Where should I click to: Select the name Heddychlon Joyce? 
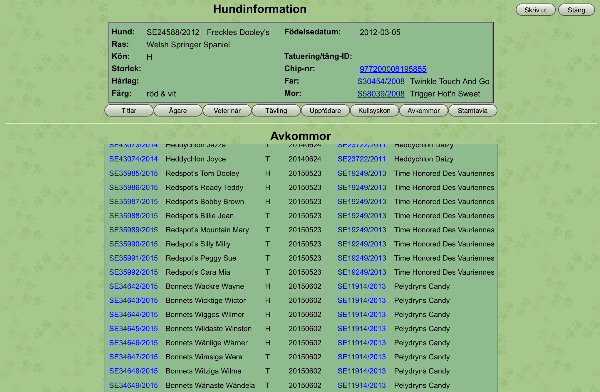[196, 159]
